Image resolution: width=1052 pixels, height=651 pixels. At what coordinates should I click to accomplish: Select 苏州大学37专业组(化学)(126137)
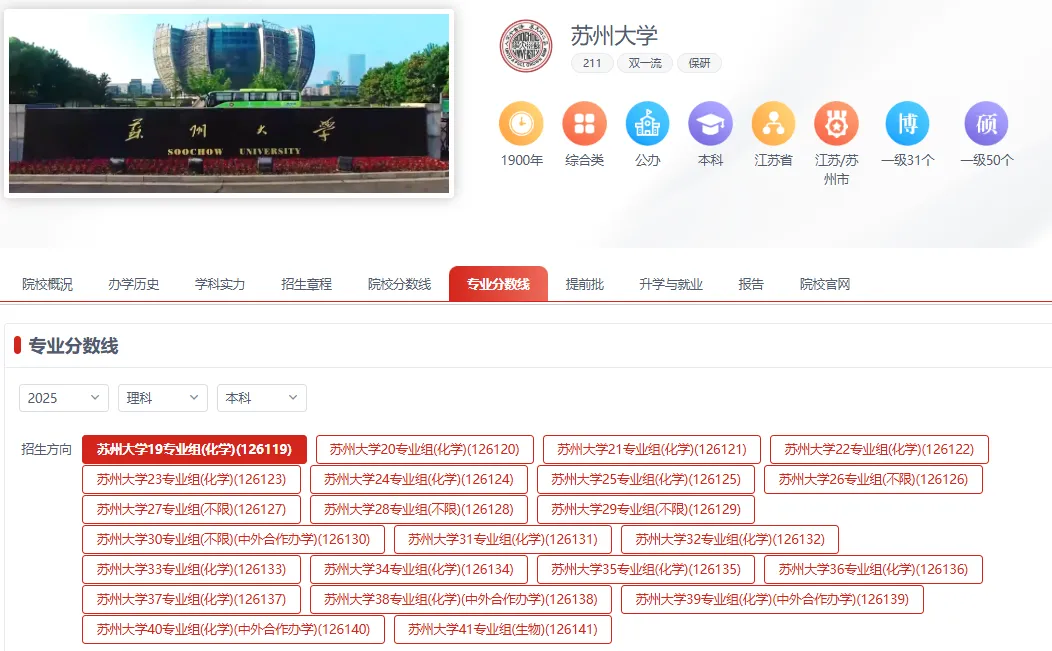(x=191, y=599)
